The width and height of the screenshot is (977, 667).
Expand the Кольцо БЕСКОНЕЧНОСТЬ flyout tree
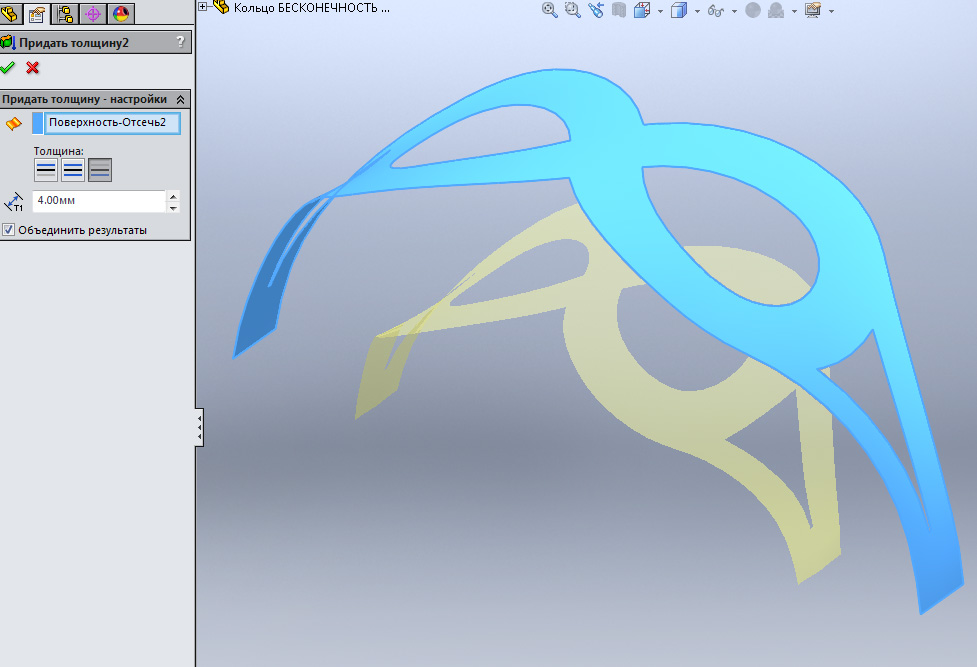click(x=203, y=7)
